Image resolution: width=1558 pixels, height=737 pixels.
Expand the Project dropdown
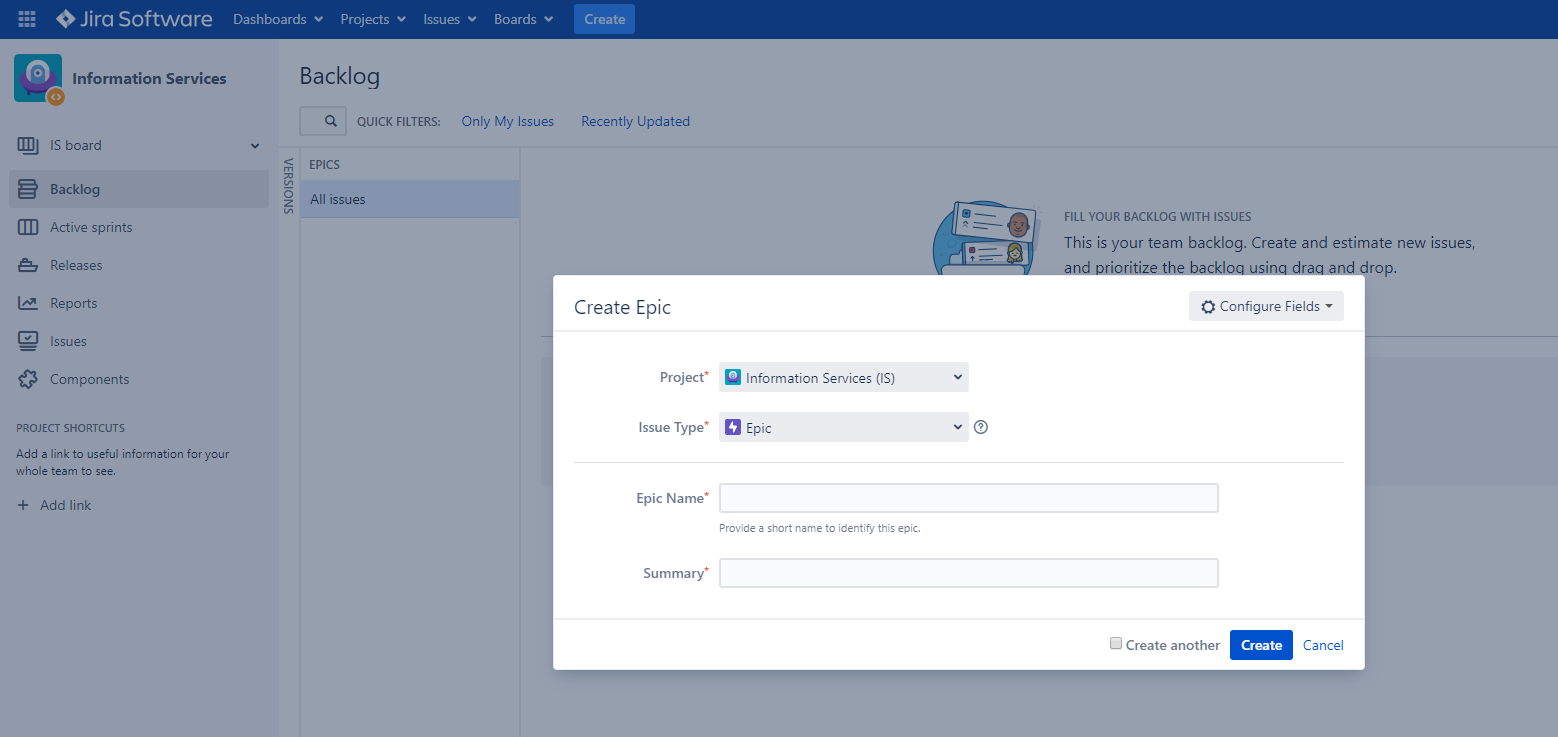844,377
